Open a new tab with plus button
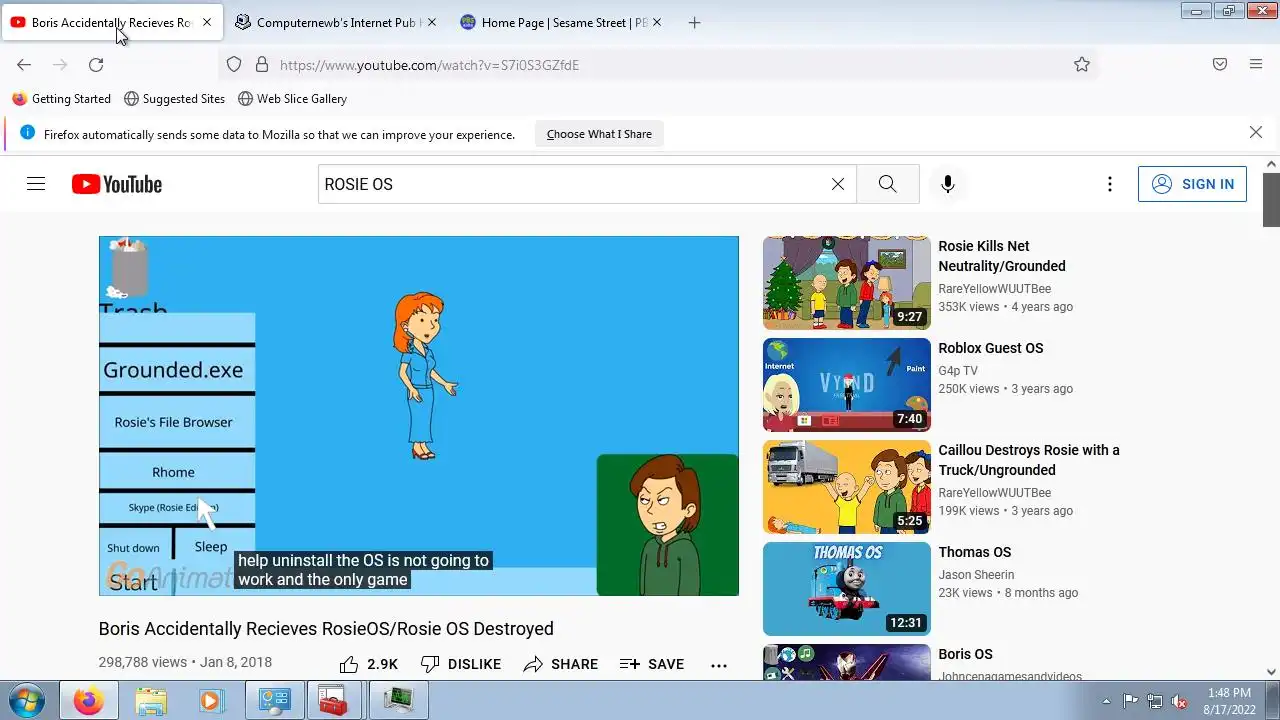The image size is (1280, 720). pyautogui.click(x=695, y=22)
